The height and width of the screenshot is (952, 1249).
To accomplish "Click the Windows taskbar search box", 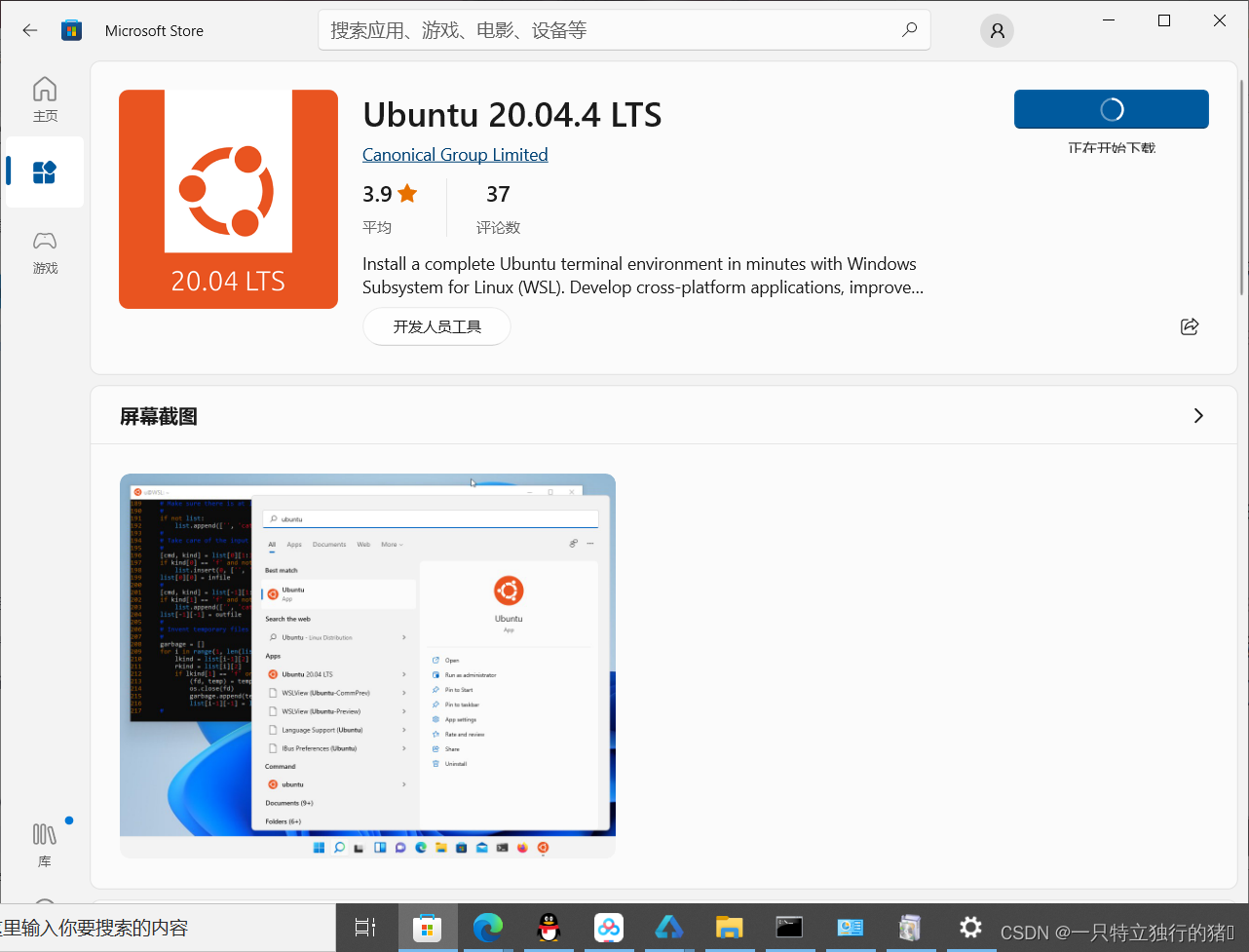I will pyautogui.click(x=168, y=928).
